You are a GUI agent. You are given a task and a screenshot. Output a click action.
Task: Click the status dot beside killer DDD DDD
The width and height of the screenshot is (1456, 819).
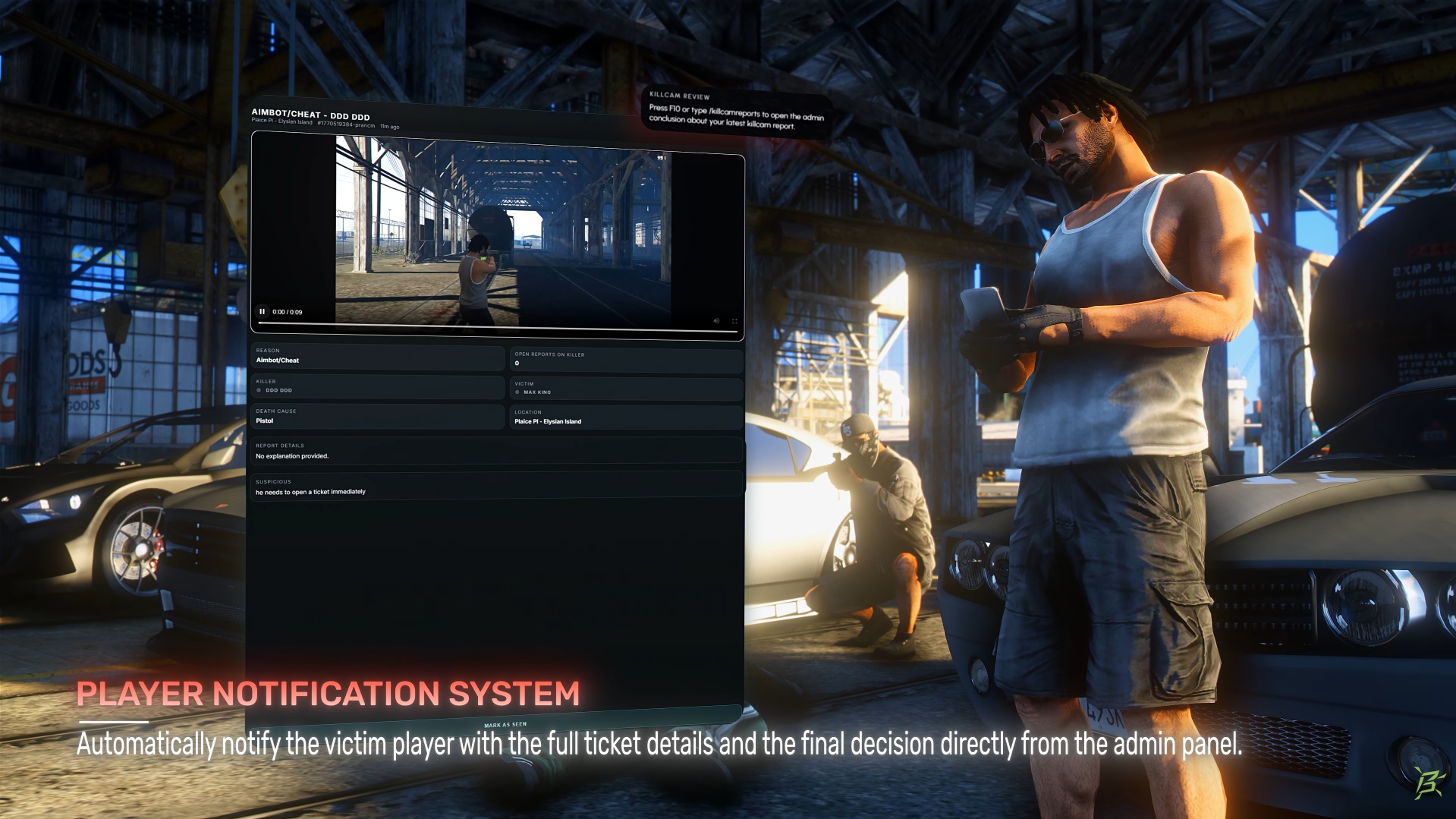tap(259, 390)
